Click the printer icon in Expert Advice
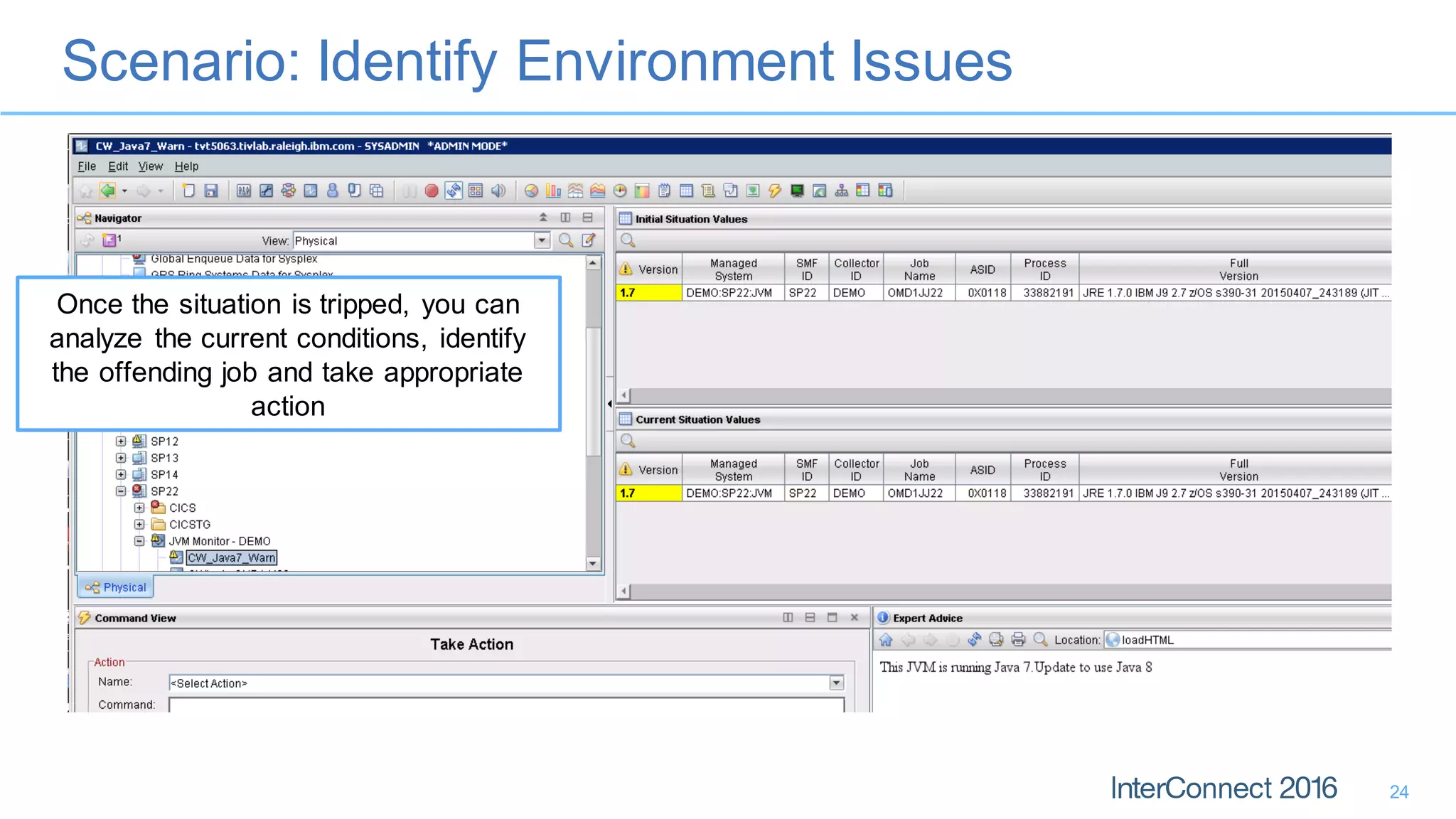This screenshot has width=1456, height=819. (1018, 639)
